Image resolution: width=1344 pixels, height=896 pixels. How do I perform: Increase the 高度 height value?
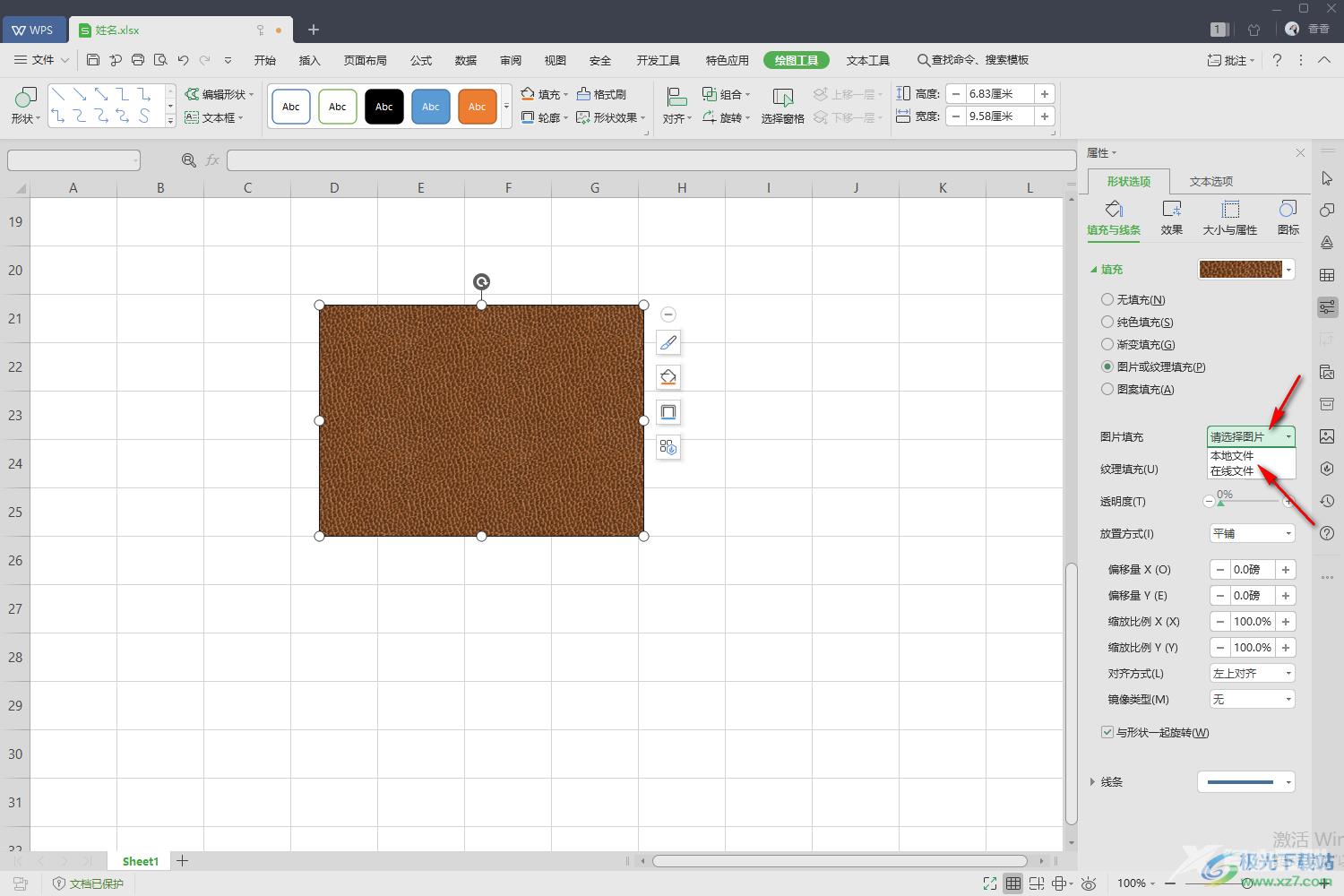(1045, 93)
